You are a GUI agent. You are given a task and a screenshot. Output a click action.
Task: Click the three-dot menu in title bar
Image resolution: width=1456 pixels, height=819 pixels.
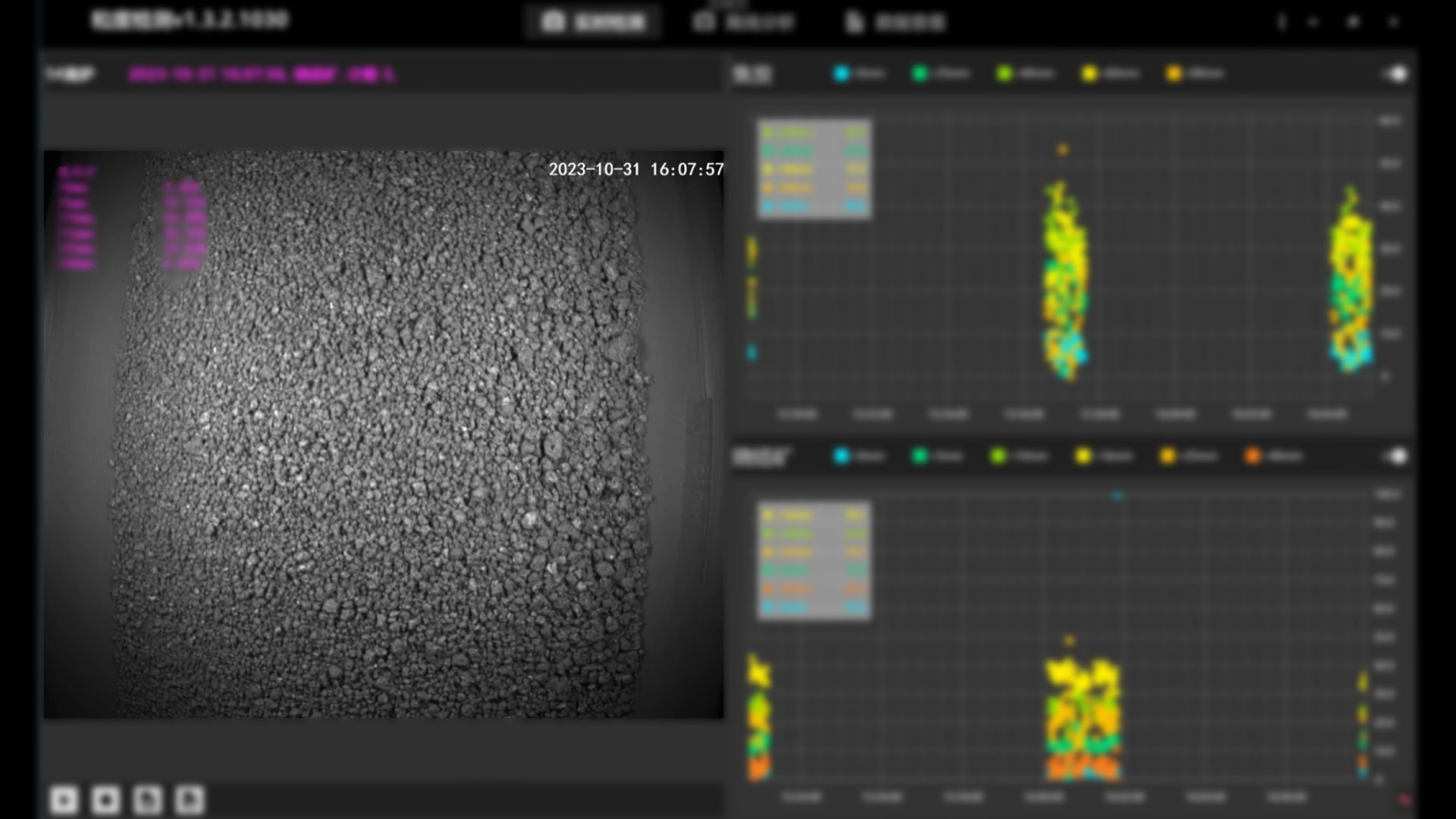(x=1282, y=22)
